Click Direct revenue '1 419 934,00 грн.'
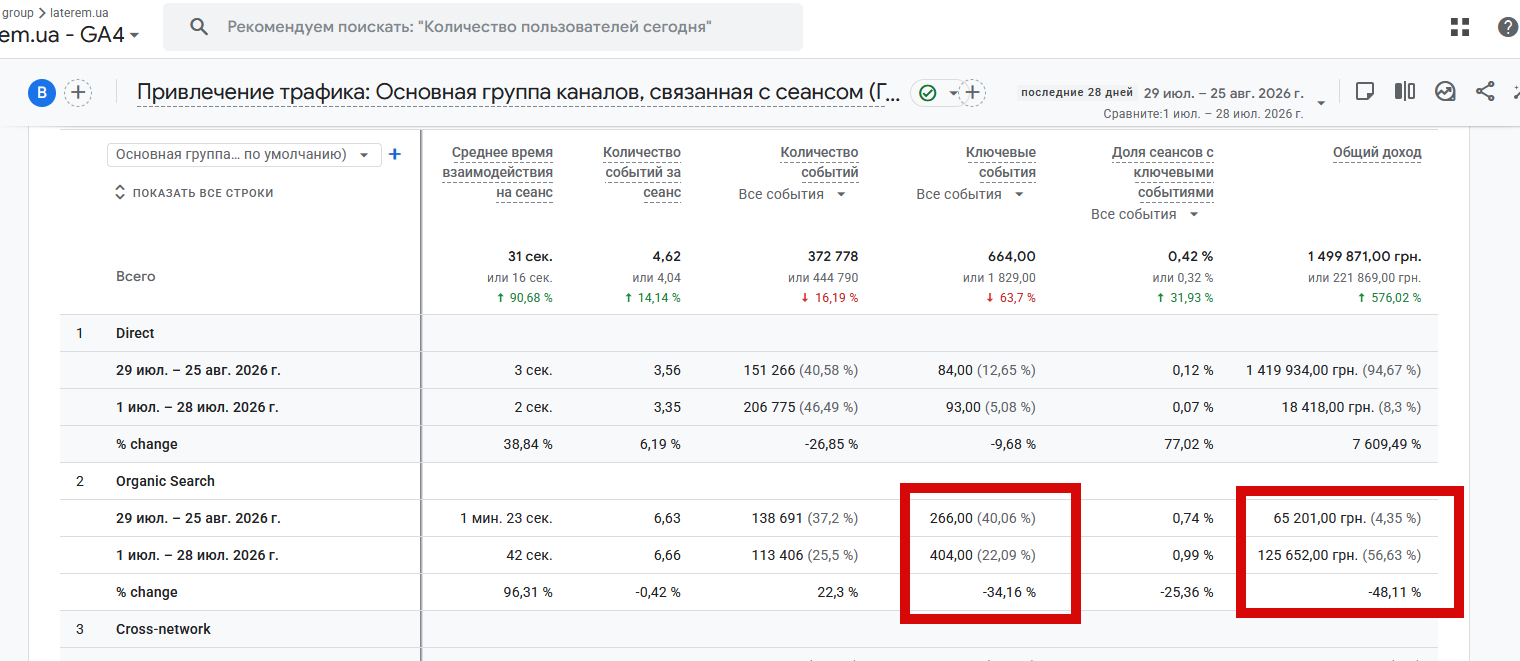Screen dimensions: 1520x661 point(1302,370)
